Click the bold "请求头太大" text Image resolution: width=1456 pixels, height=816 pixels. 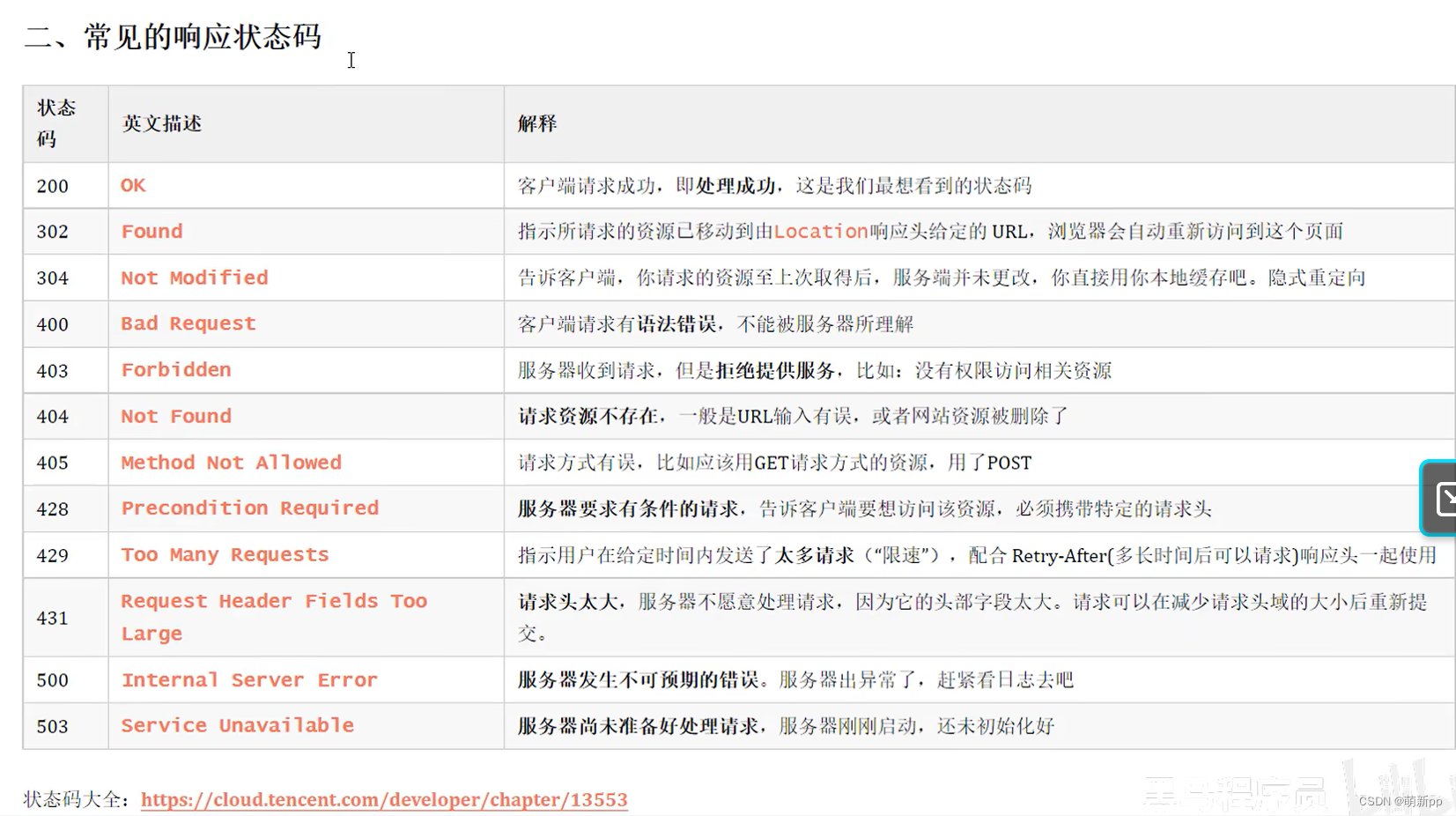(x=567, y=602)
